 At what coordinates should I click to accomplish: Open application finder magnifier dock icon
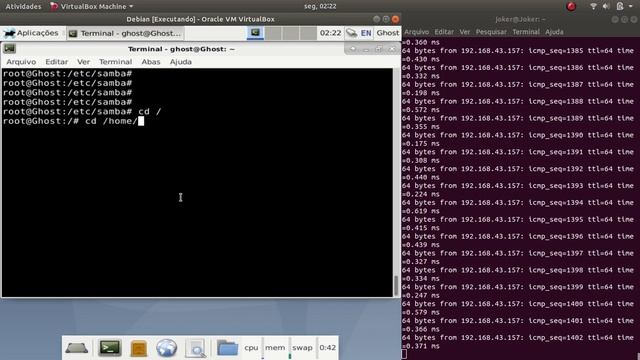coord(196,348)
